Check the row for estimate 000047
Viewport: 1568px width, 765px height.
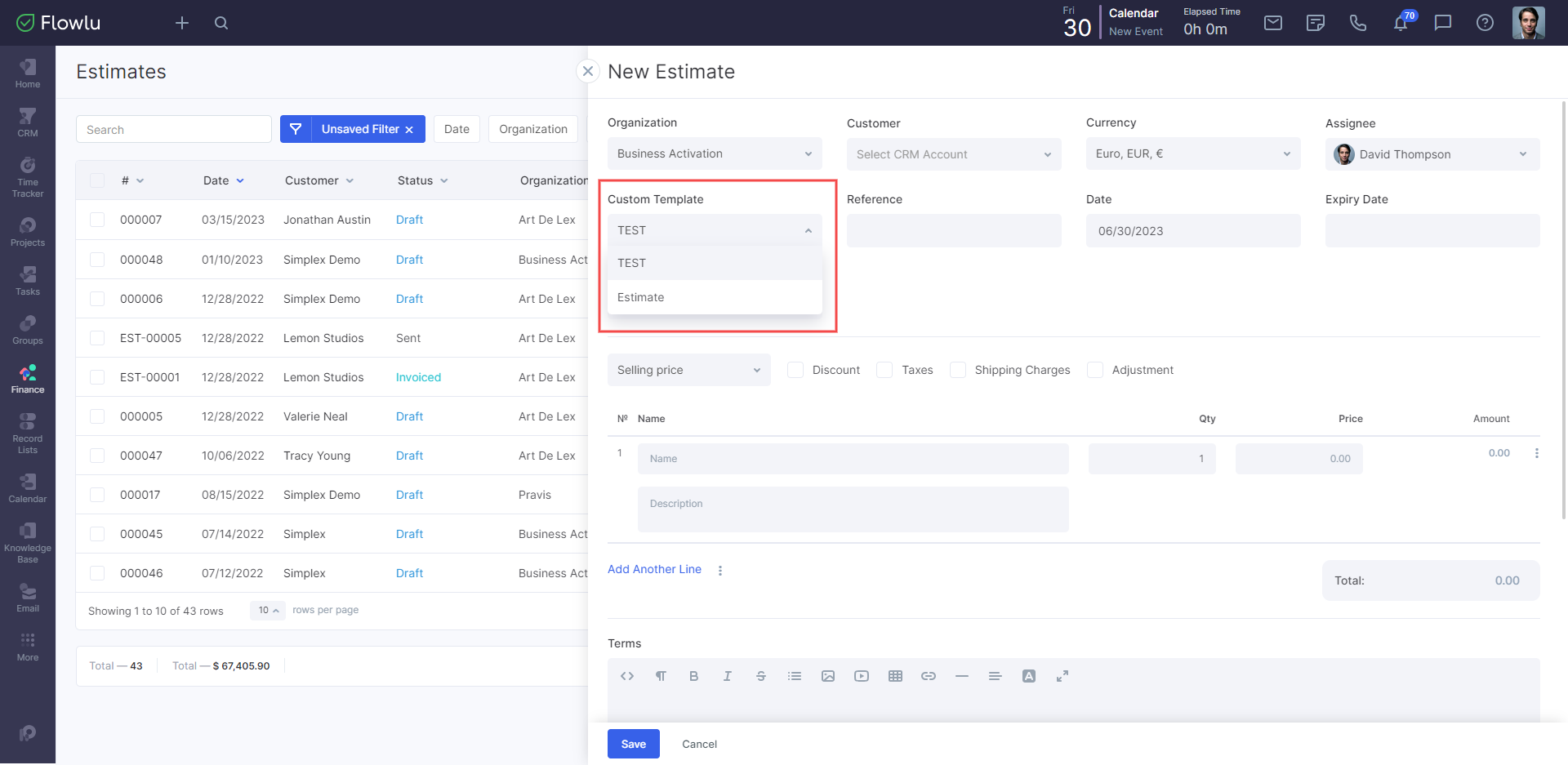pyautogui.click(x=97, y=456)
